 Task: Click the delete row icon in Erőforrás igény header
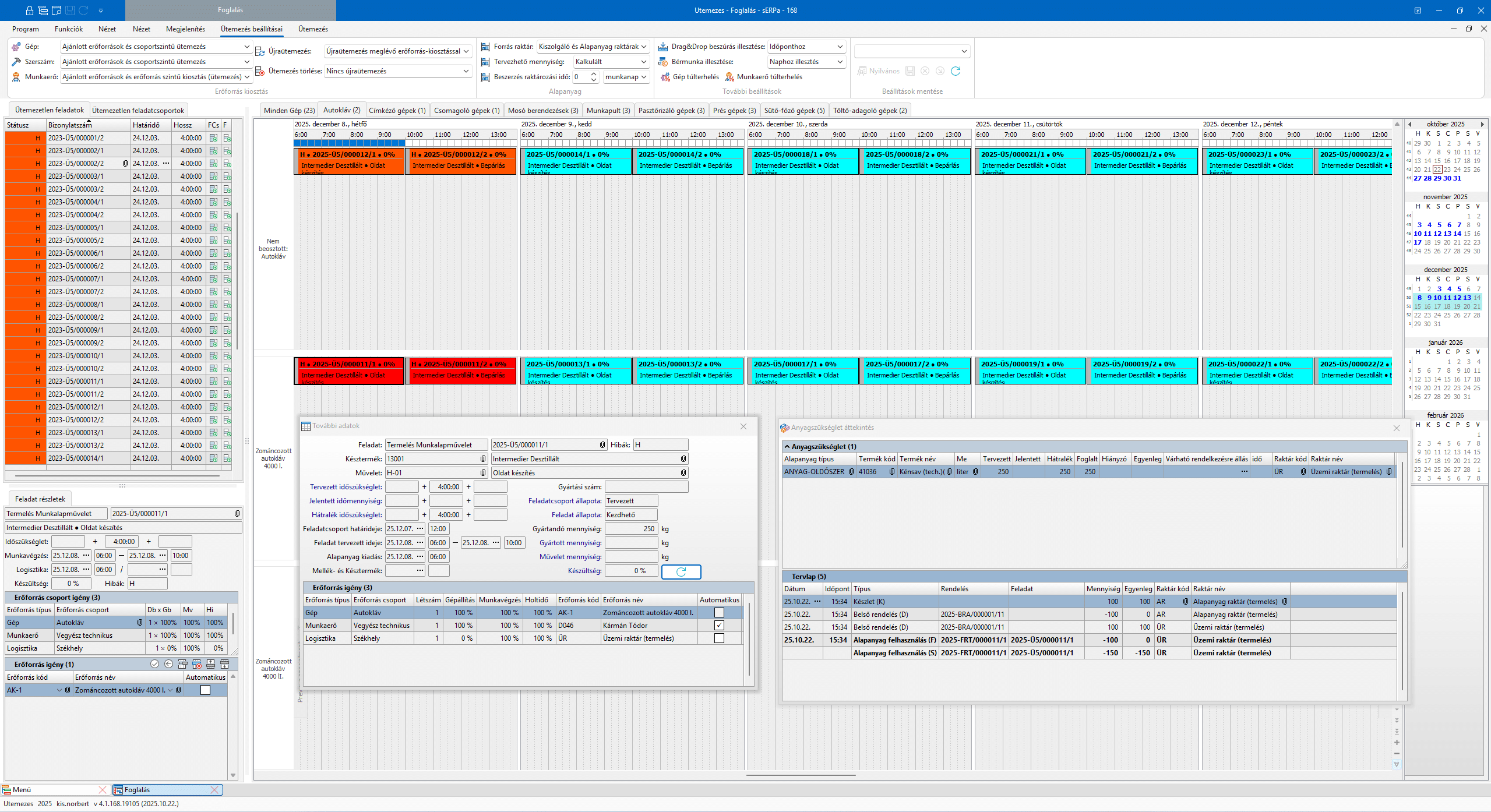point(196,664)
